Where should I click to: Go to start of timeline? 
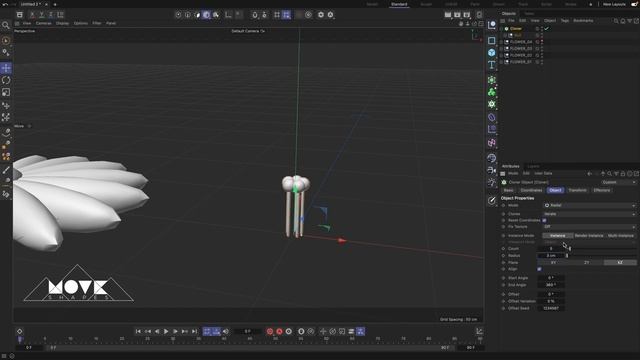pos(138,331)
